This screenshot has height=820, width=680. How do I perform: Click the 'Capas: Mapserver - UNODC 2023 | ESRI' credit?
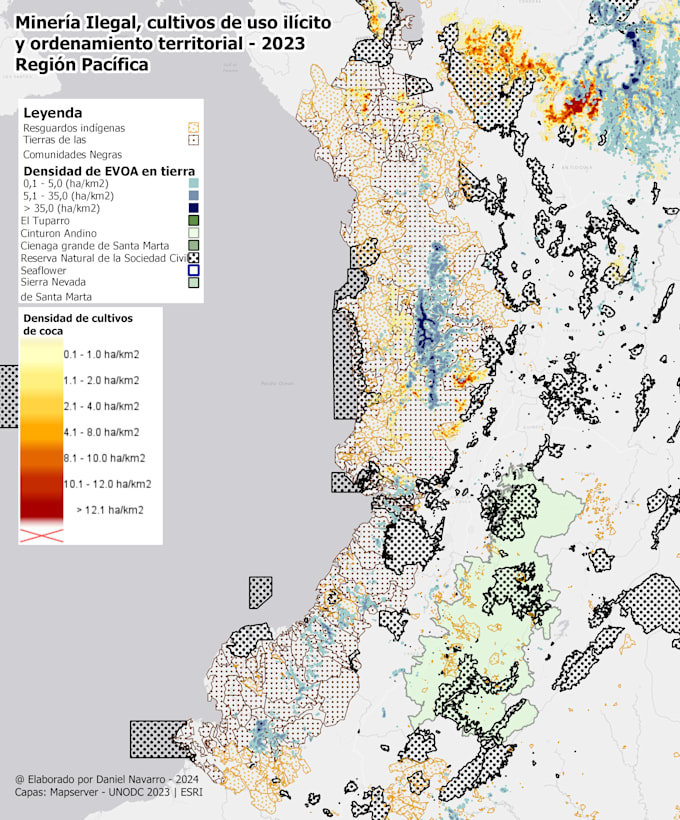108,792
